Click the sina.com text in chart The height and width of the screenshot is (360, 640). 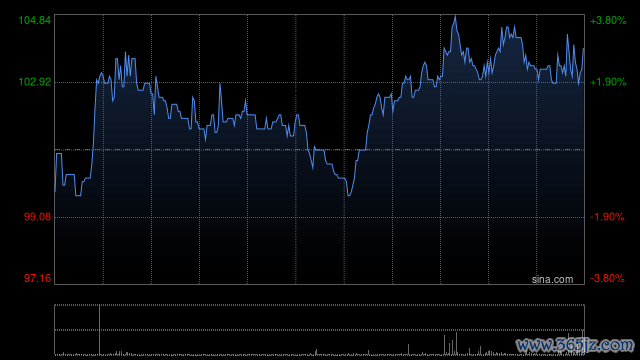(552, 280)
